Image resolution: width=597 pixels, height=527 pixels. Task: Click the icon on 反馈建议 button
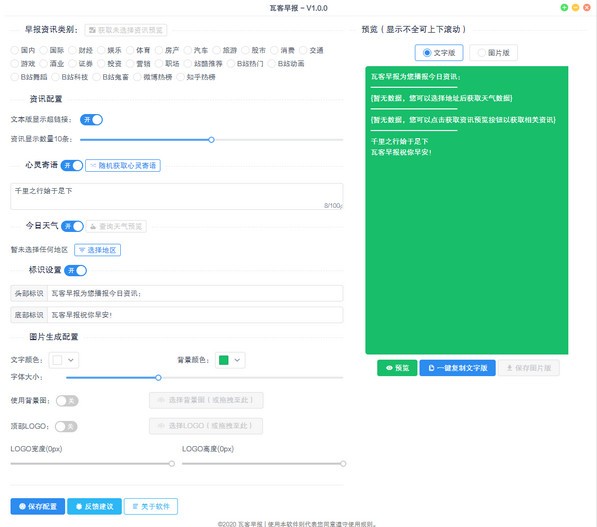tap(79, 506)
